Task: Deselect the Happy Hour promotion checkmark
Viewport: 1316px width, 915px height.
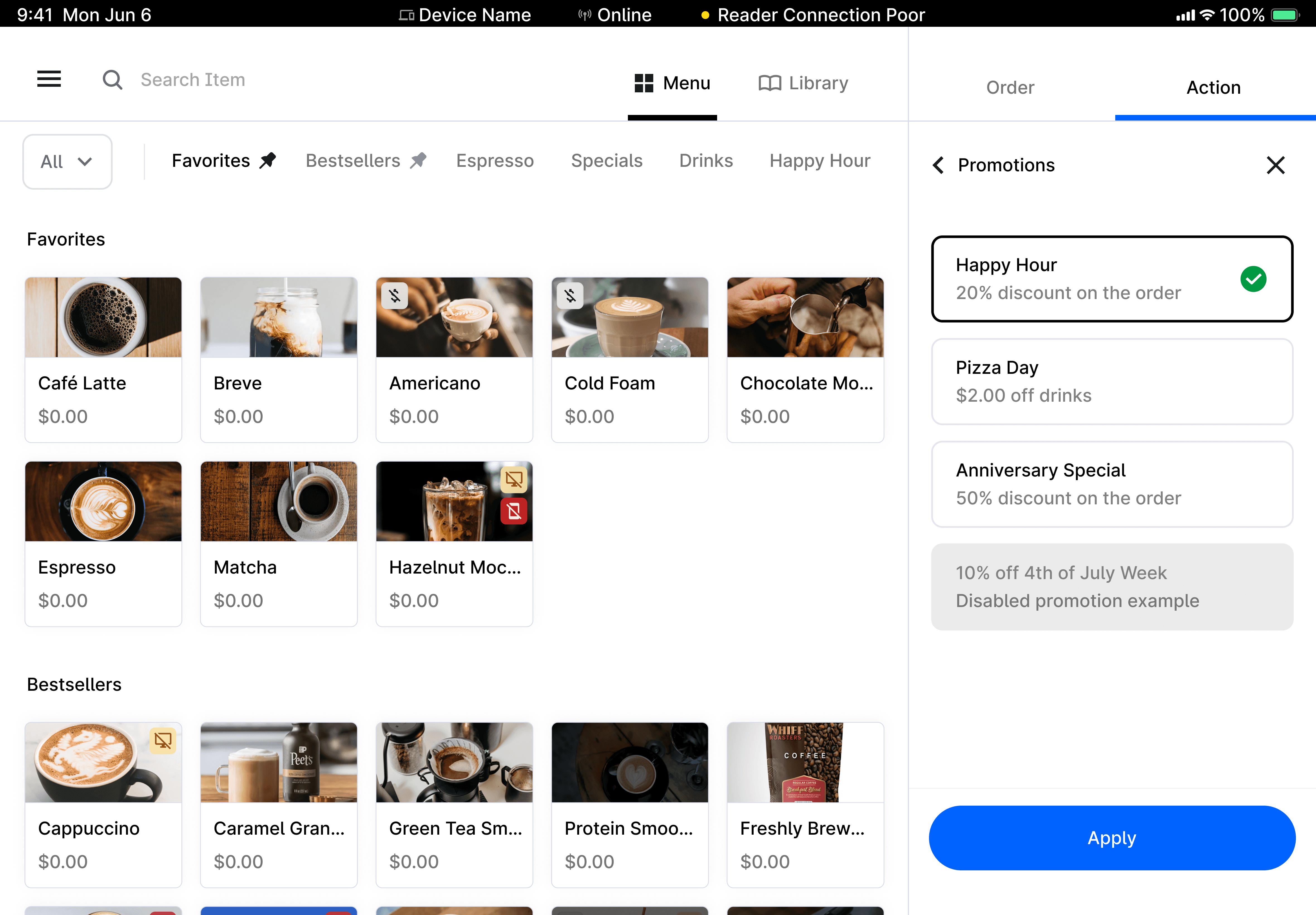Action: tap(1253, 279)
